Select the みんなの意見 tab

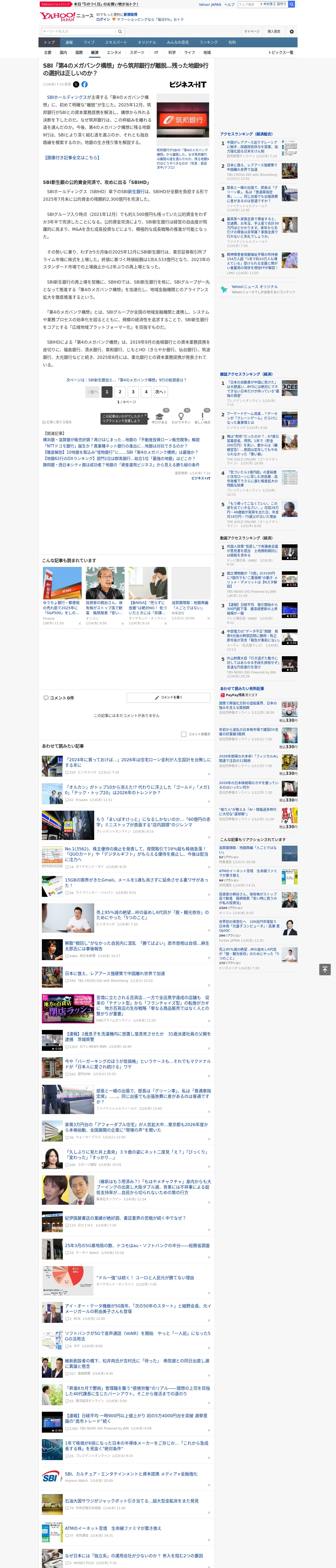click(177, 43)
